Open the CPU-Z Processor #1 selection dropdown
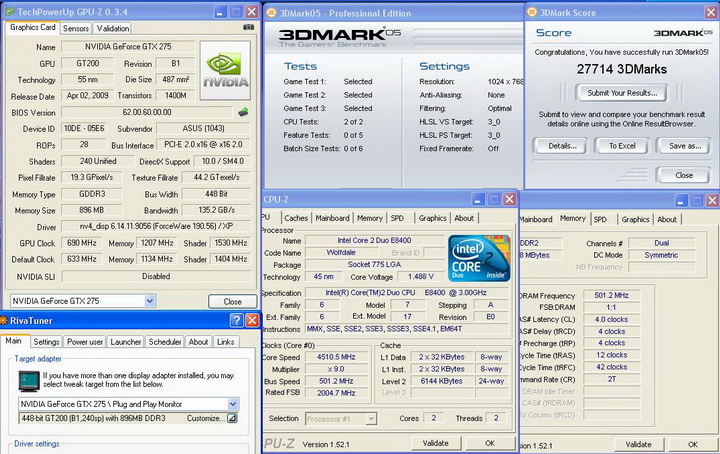This screenshot has width=720, height=454. click(371, 418)
